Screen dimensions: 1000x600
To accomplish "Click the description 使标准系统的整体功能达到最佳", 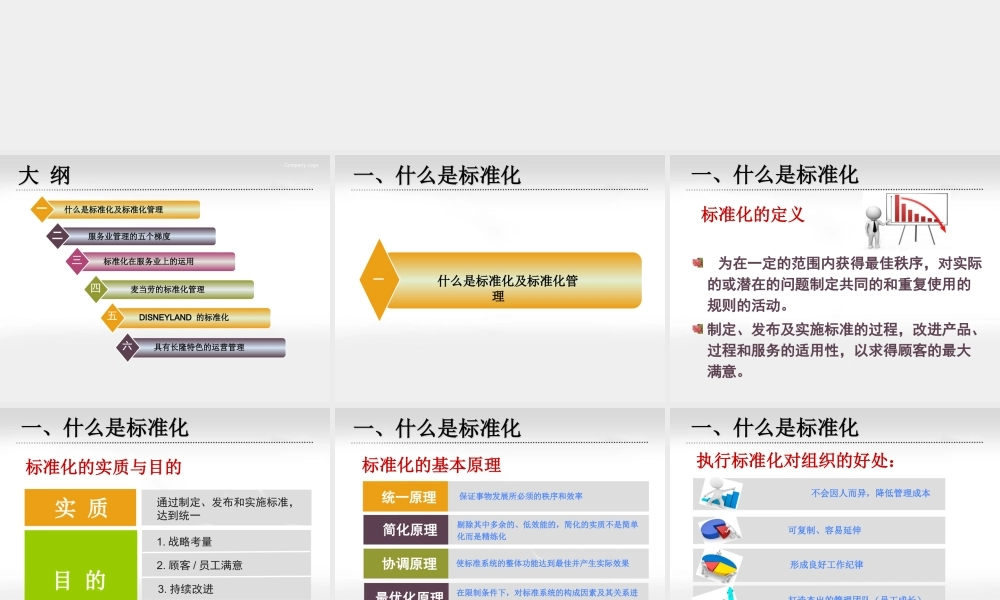I will click(x=543, y=563).
